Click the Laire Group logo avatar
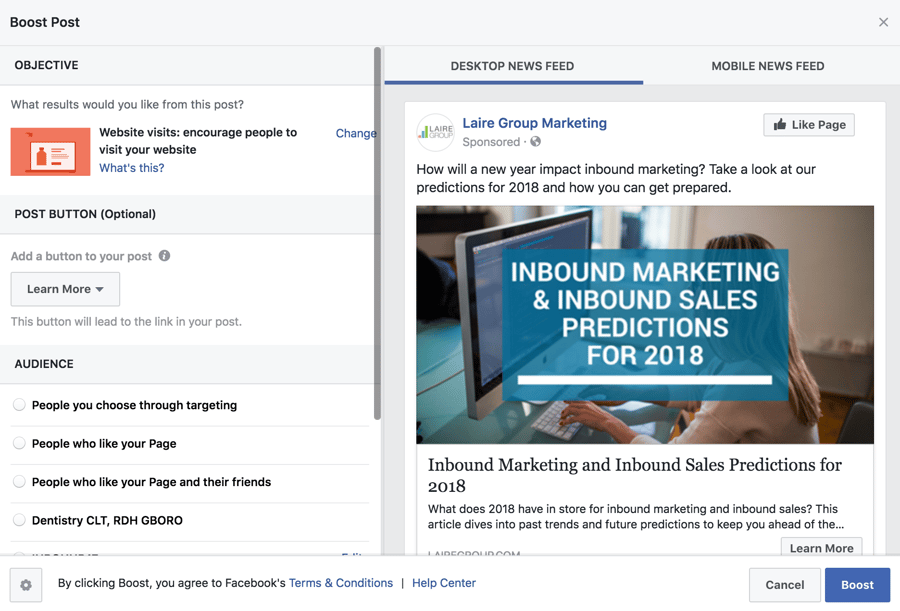 point(436,132)
